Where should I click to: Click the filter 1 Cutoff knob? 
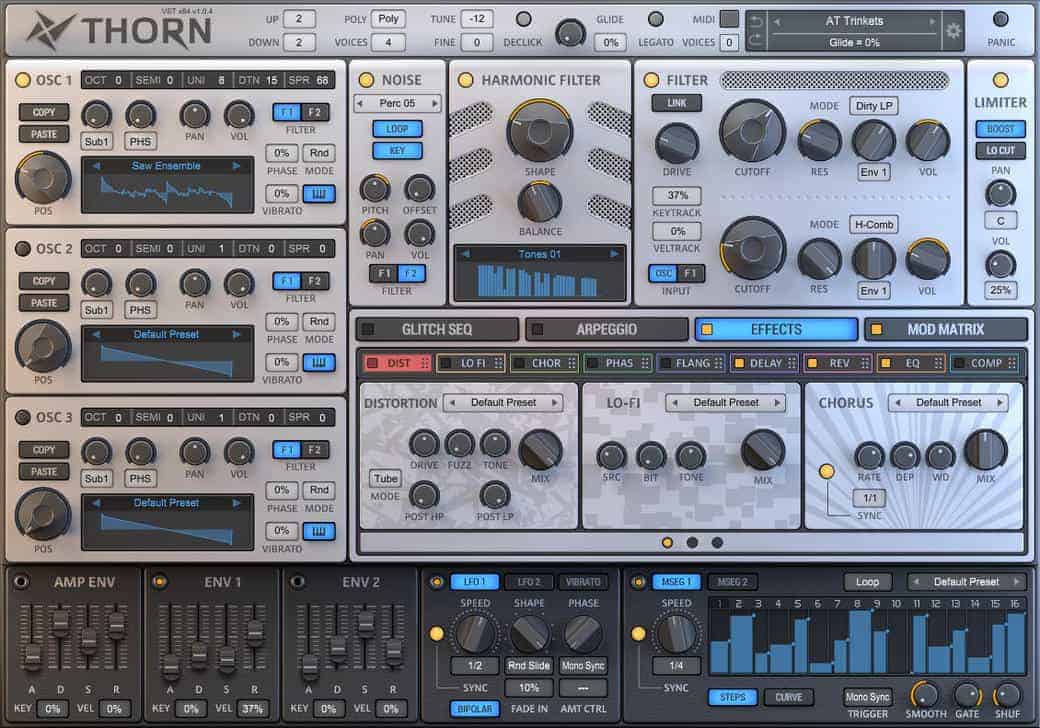click(752, 131)
